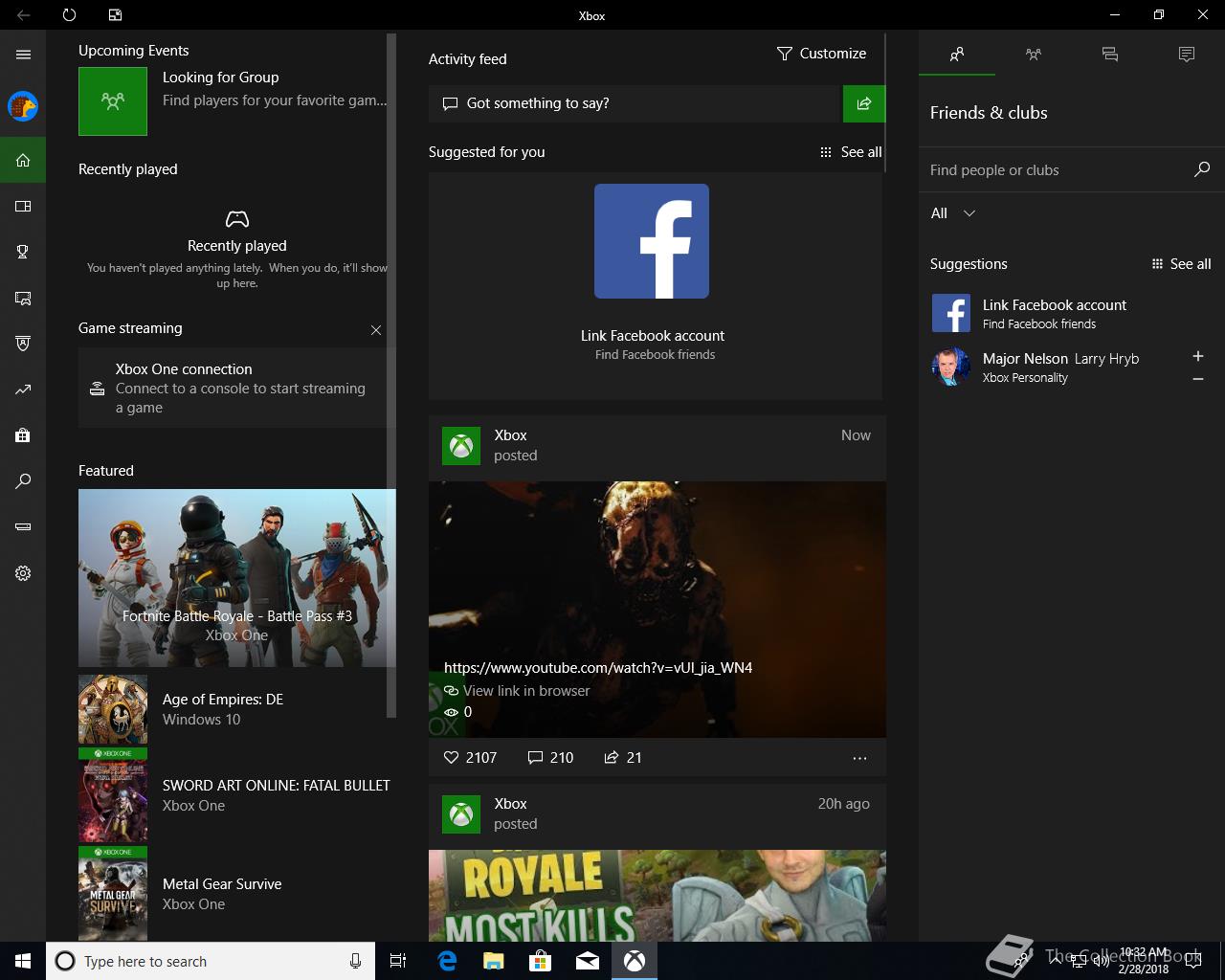Open Metal Gear Survive featured item
The width and height of the screenshot is (1225, 980).
(237, 894)
